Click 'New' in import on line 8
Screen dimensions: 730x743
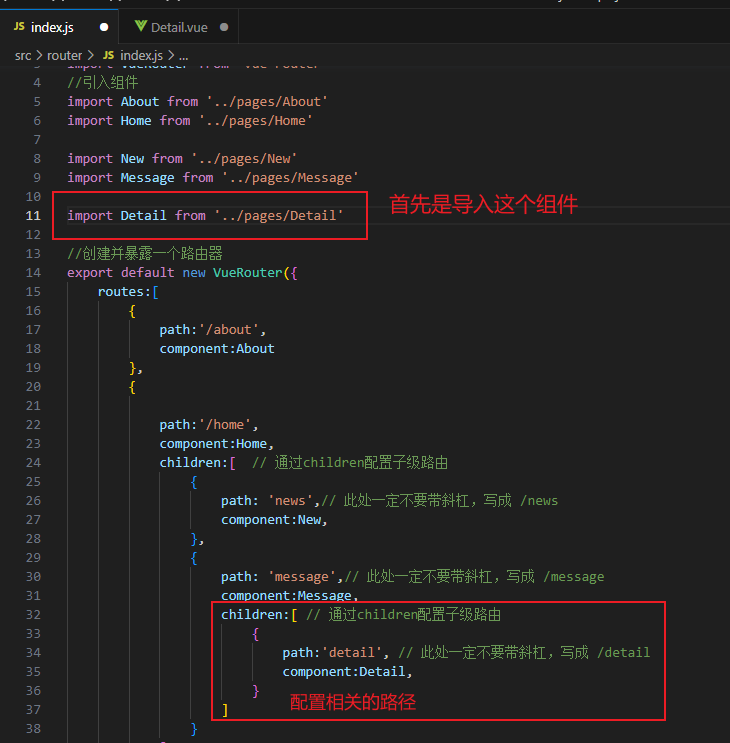click(x=132, y=158)
